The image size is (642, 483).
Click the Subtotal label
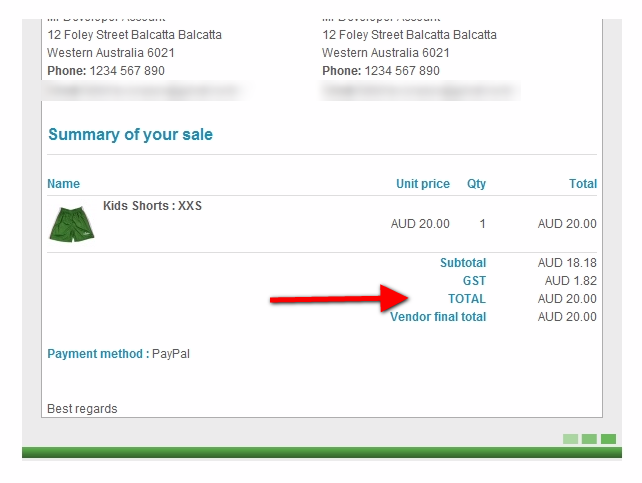(462, 263)
